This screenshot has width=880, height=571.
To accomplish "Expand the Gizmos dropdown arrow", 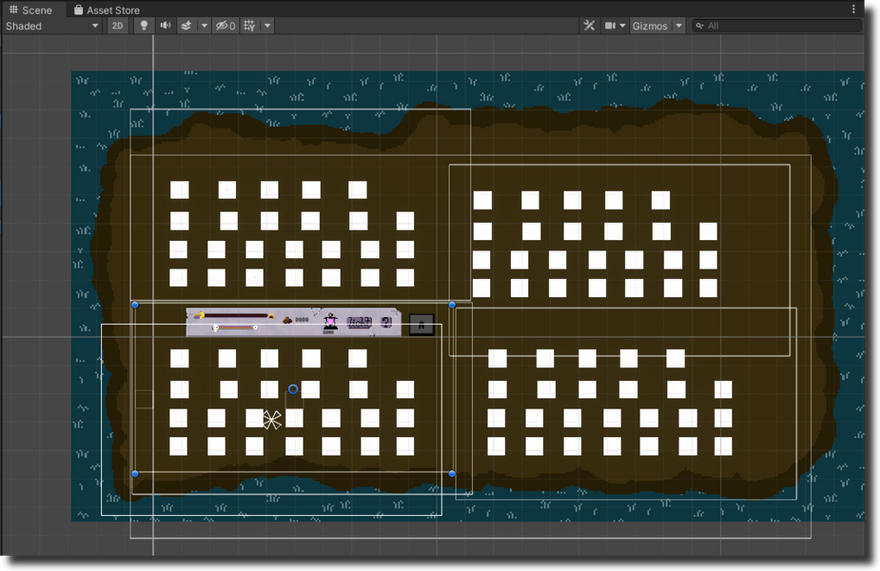I will pos(679,26).
